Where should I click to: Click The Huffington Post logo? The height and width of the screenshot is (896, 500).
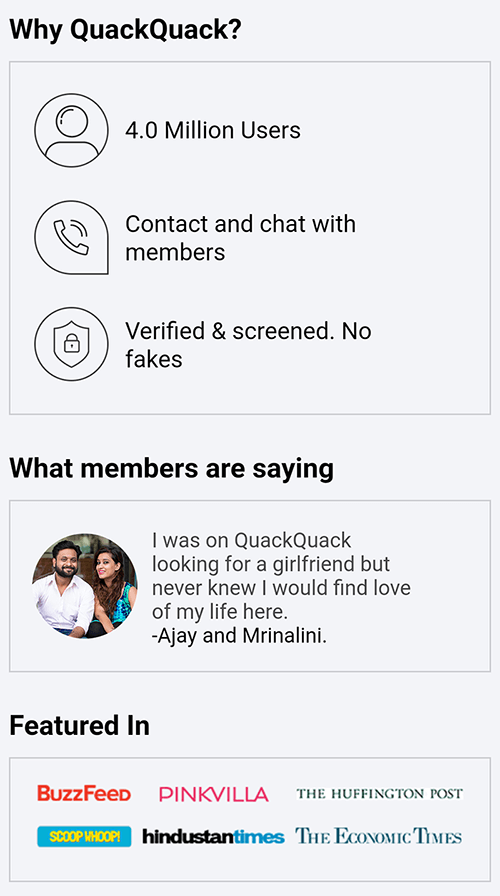pos(379,793)
